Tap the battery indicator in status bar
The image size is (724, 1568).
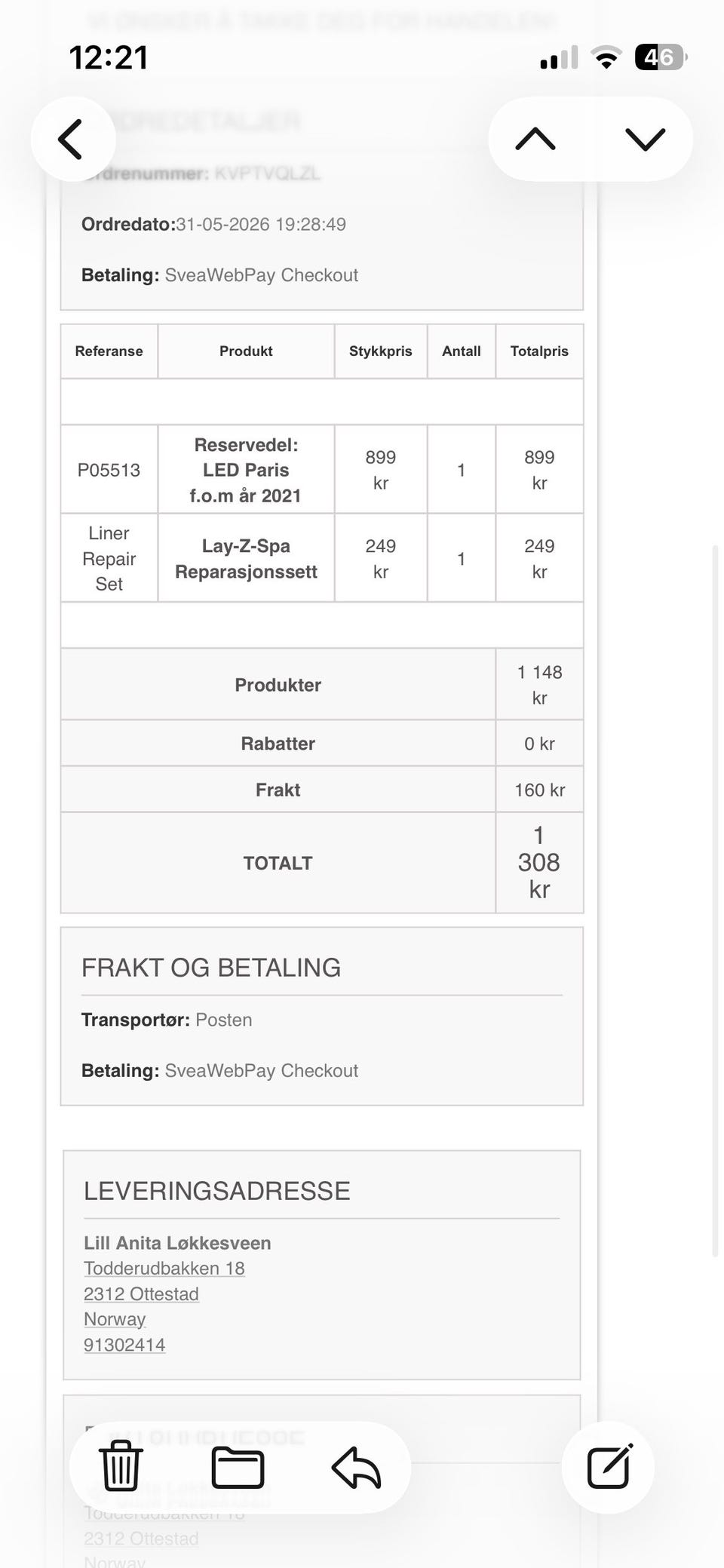(x=661, y=57)
